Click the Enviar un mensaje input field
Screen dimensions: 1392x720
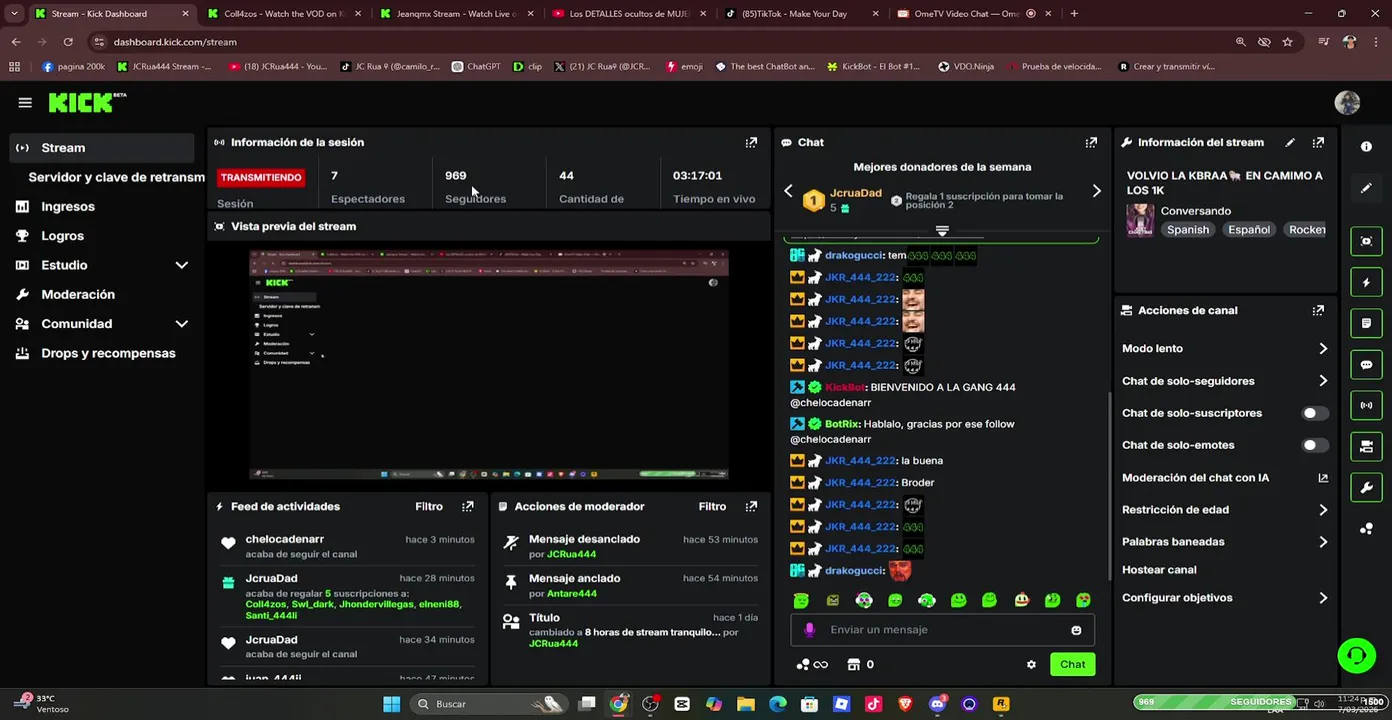click(942, 630)
